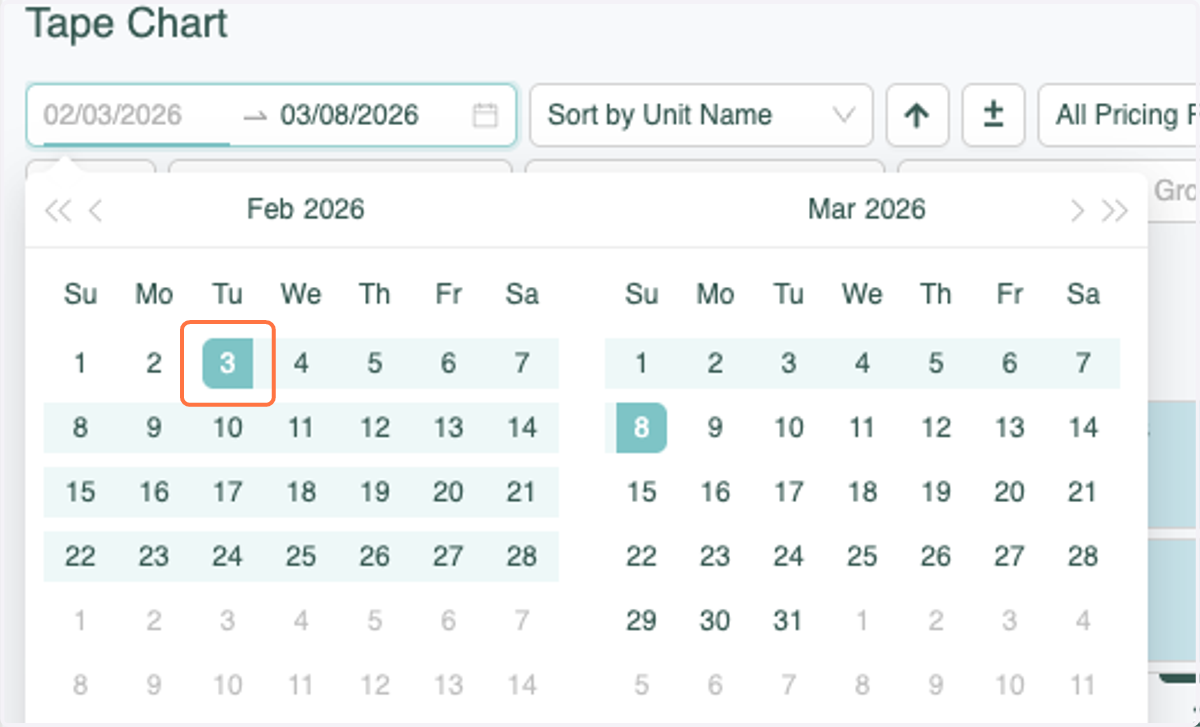Viewport: 1200px width, 727px height.
Task: Select February 5 in the calendar
Action: pyautogui.click(x=374, y=363)
